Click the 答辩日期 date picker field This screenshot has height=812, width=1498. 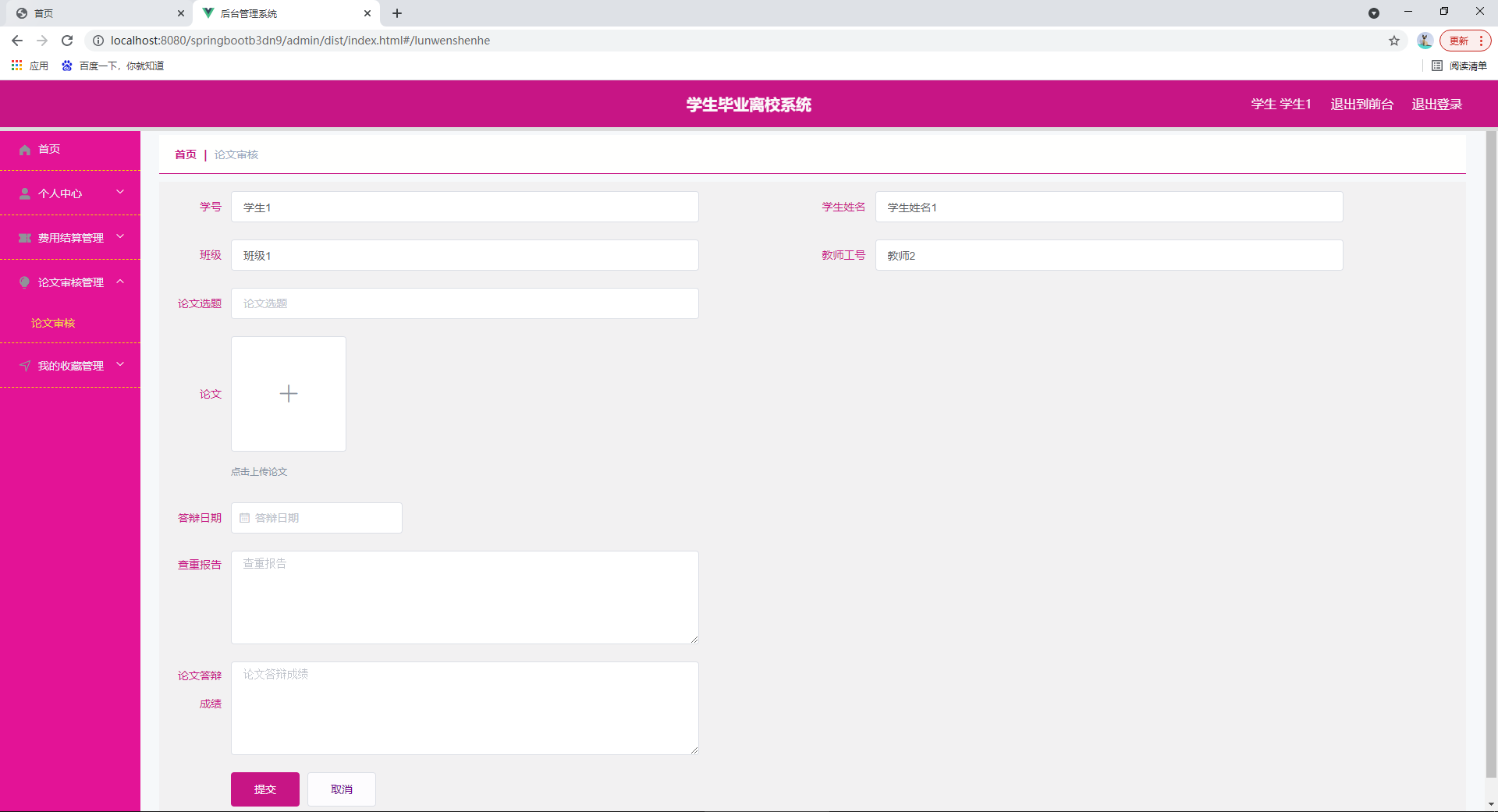(x=317, y=518)
